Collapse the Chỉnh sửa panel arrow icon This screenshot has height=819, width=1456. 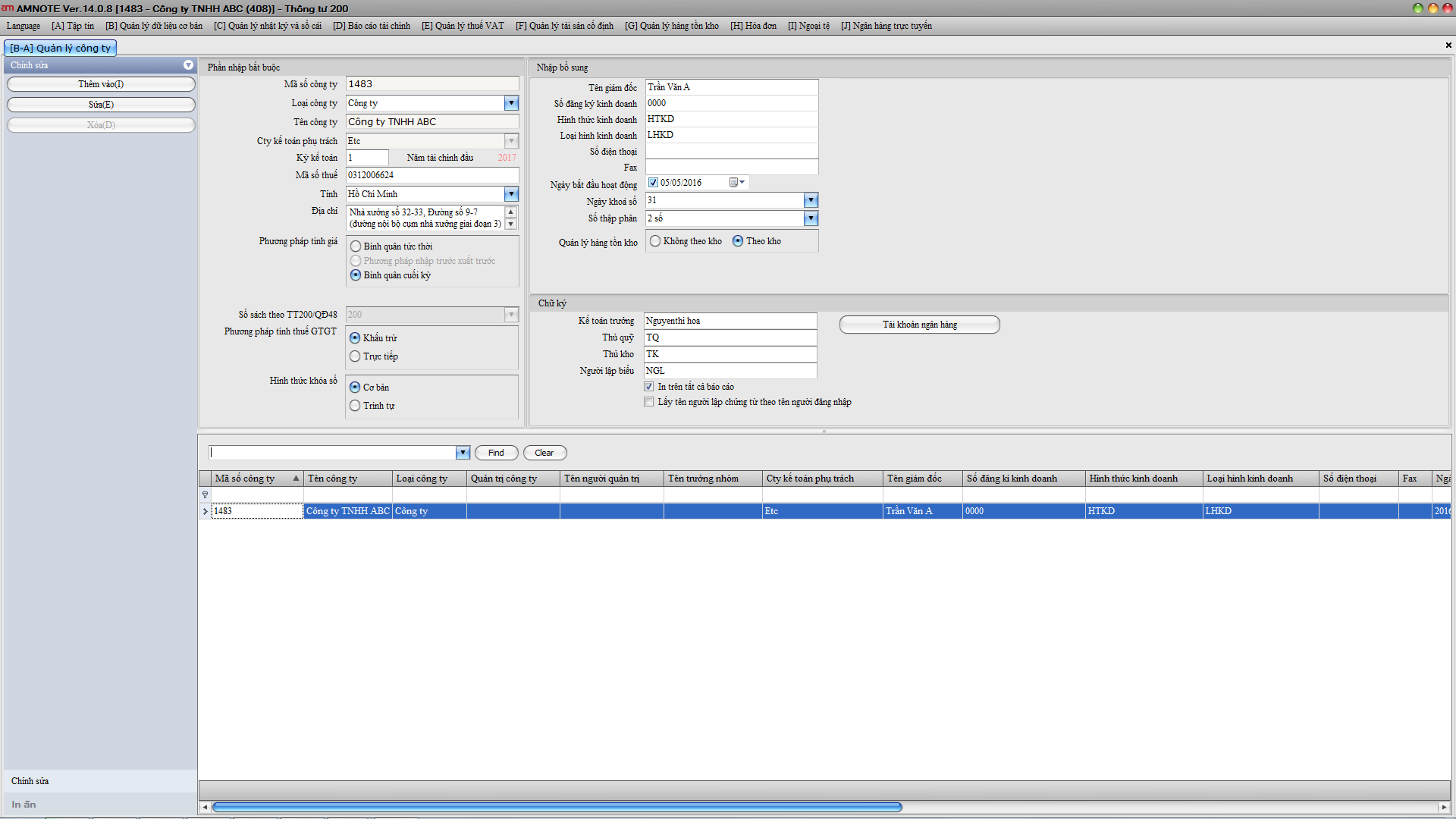coord(188,65)
